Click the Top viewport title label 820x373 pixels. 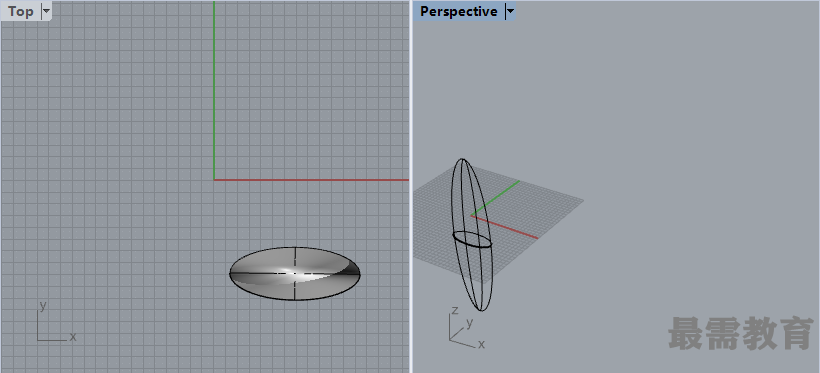click(x=20, y=11)
